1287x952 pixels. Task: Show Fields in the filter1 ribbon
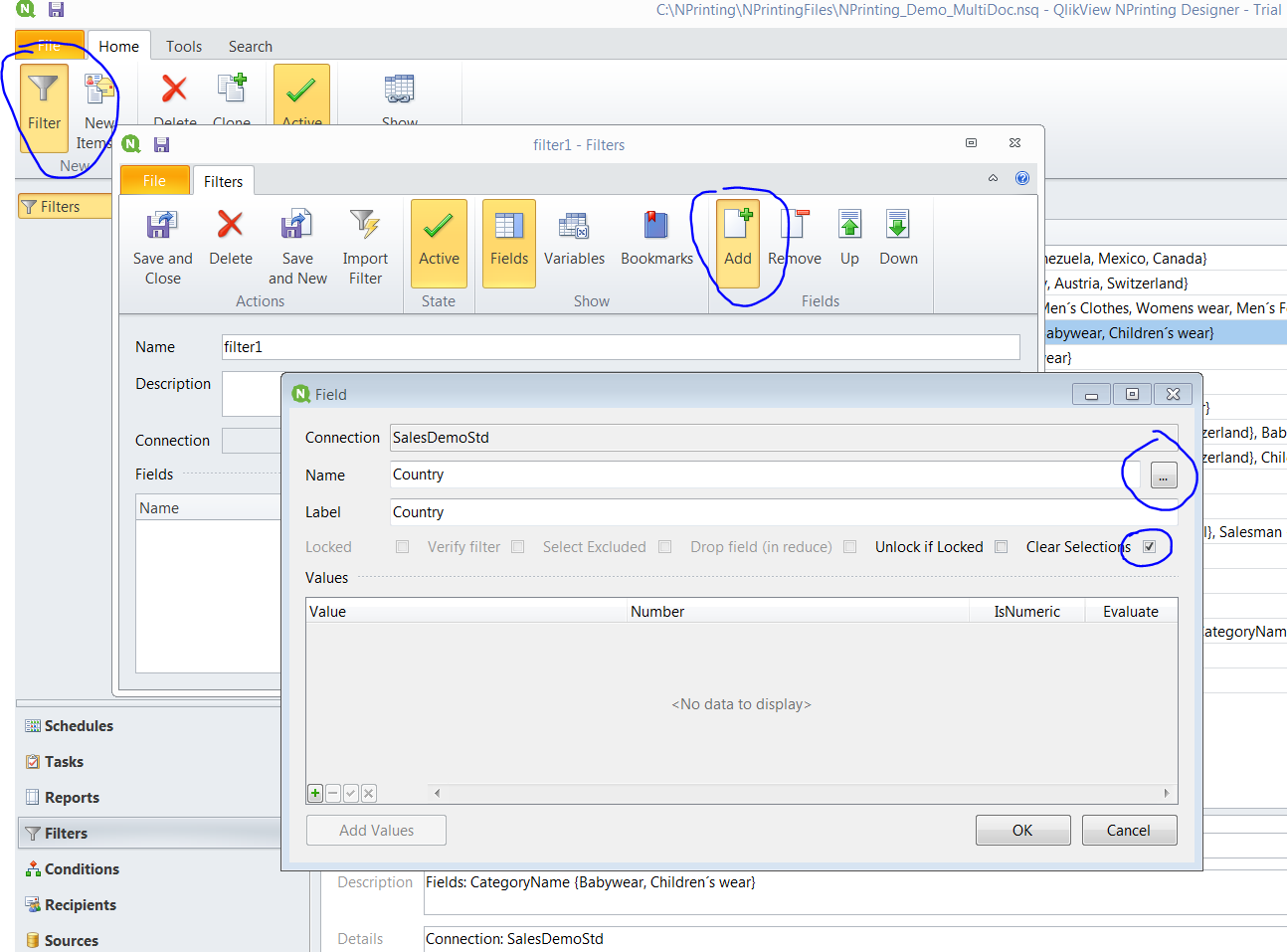pos(509,245)
